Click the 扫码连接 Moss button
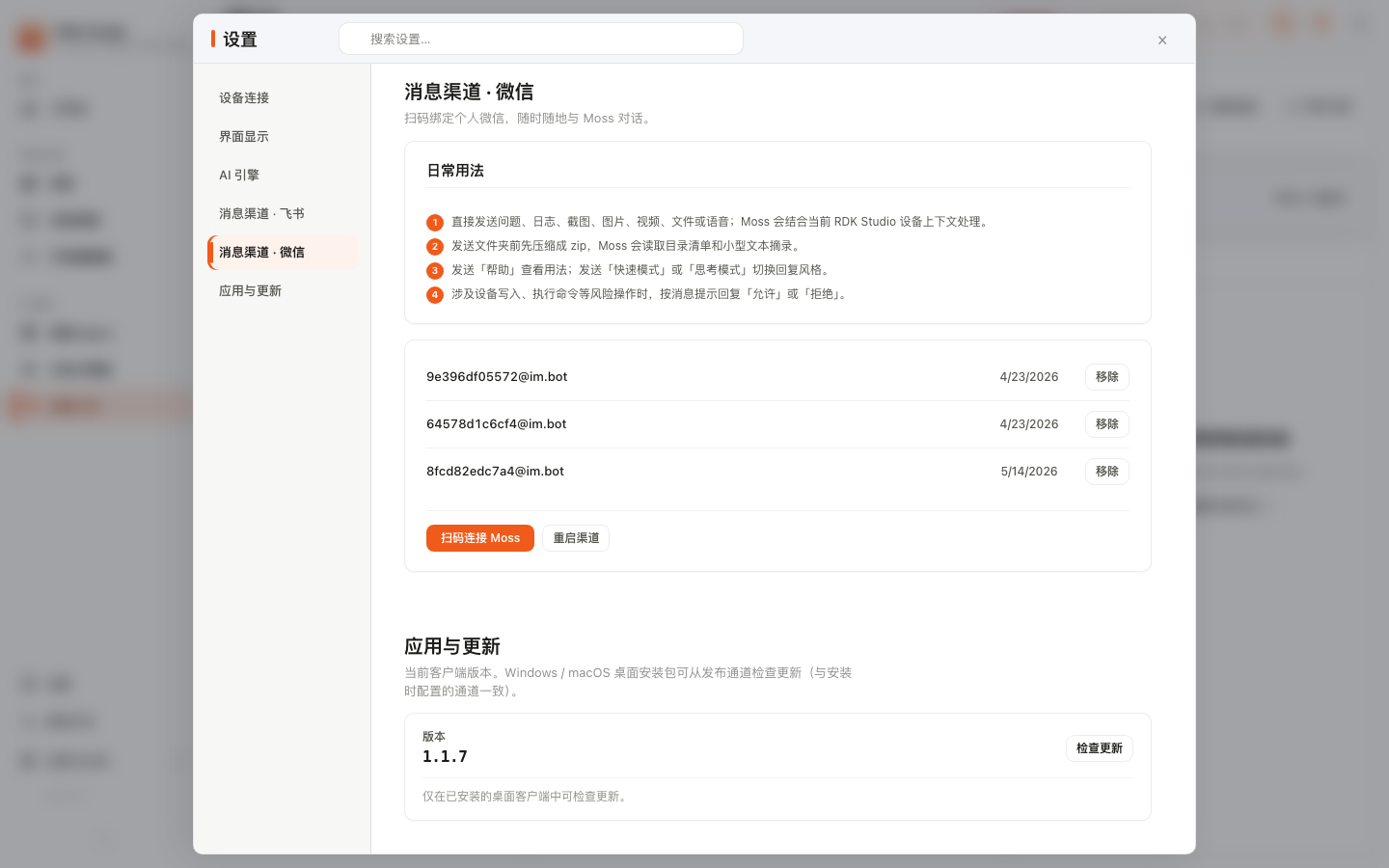Screen dimensions: 1389x868 click(480, 538)
